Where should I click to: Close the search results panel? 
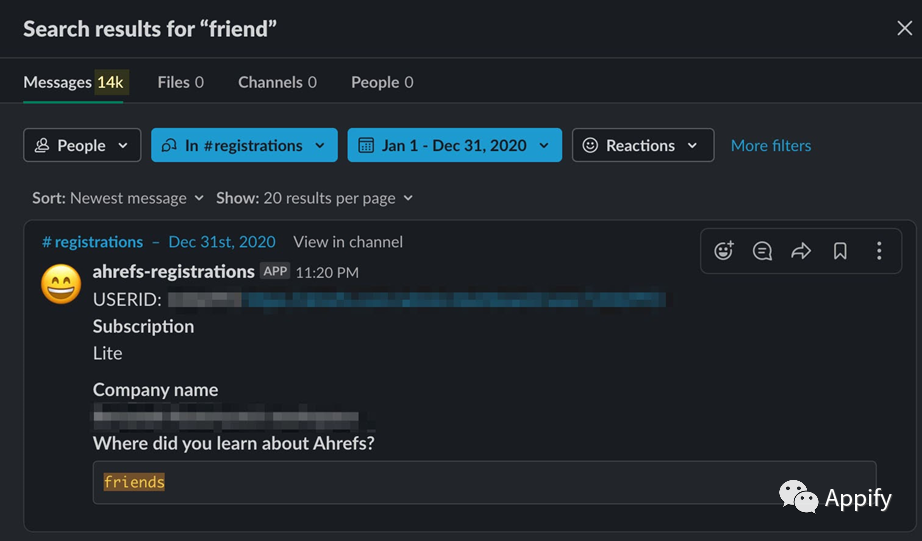[904, 28]
